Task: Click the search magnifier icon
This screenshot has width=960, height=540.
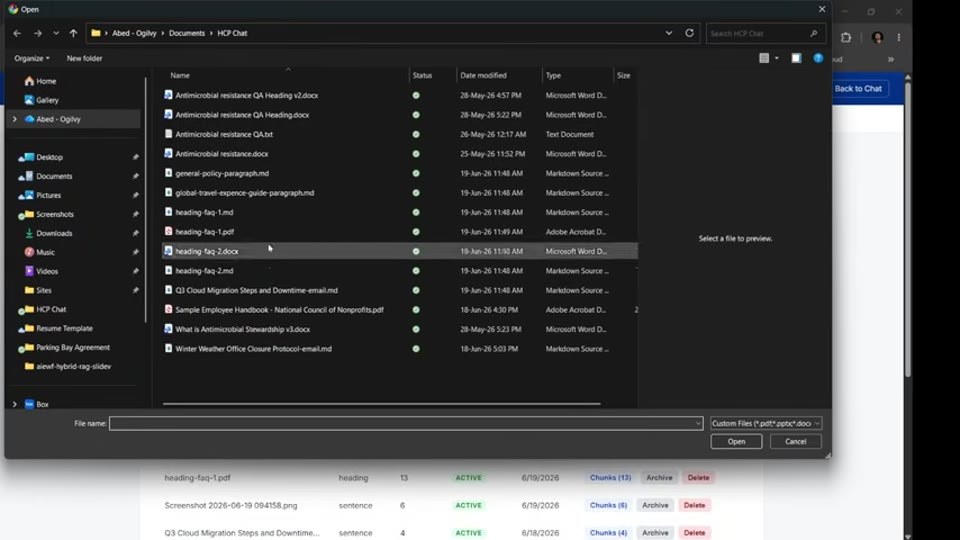Action: [x=814, y=33]
